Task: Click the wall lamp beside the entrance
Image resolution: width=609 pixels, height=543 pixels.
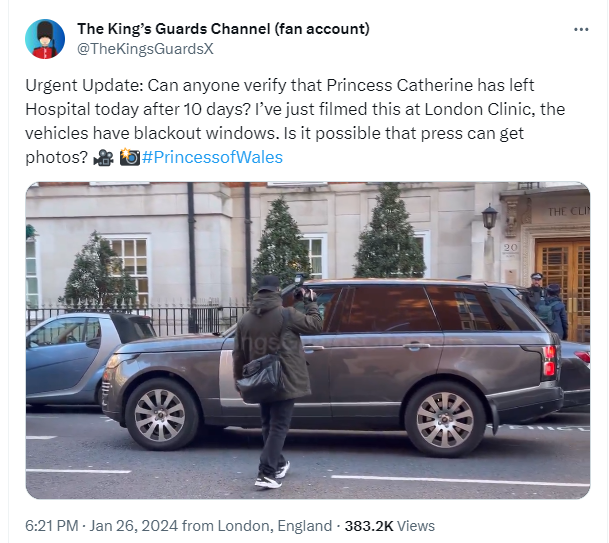Action: click(x=489, y=217)
